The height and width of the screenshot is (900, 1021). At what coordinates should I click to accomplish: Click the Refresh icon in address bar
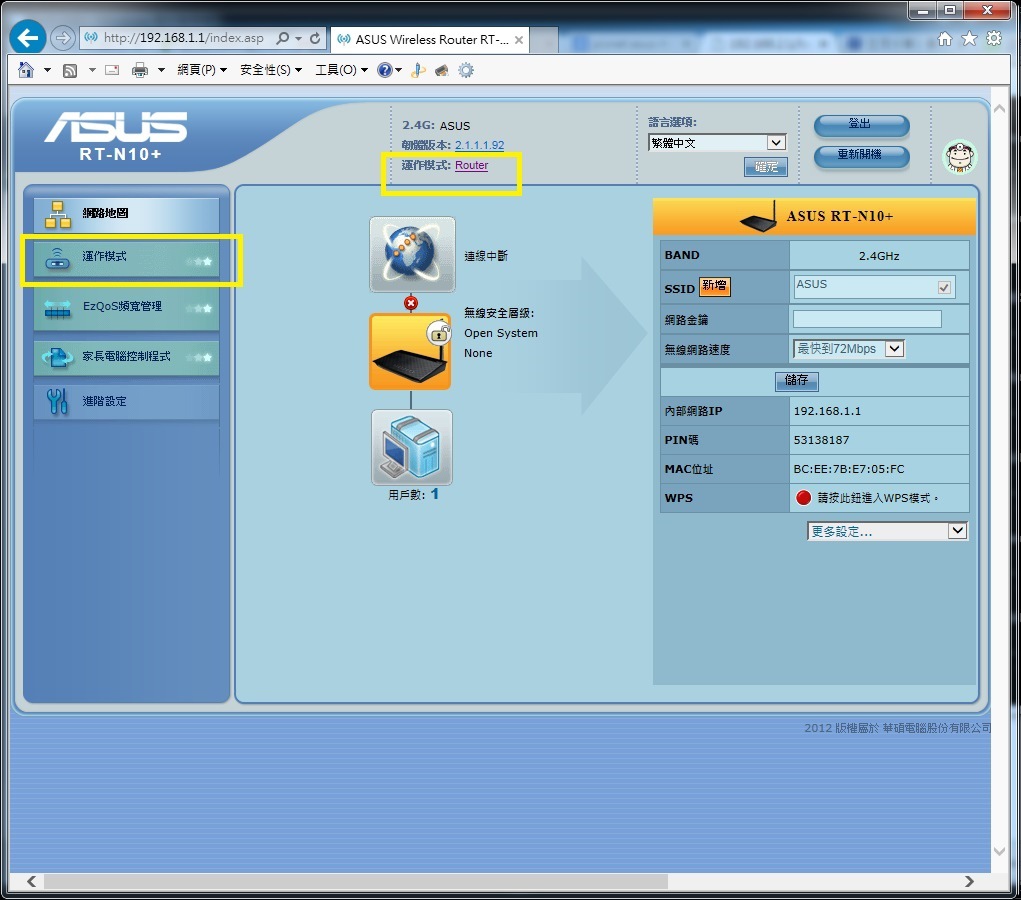click(x=315, y=38)
